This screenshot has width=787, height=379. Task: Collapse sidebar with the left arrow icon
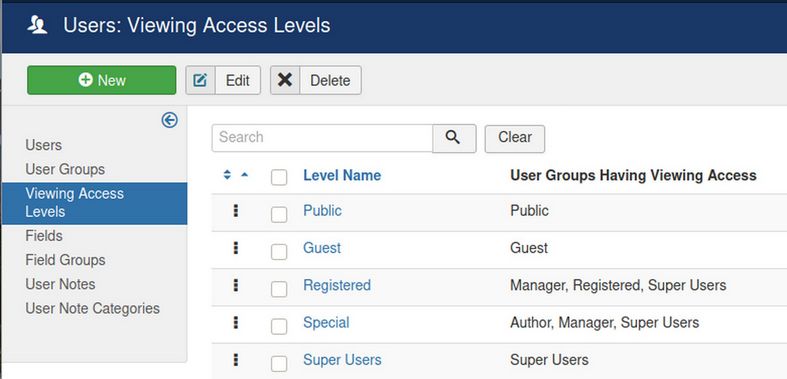170,120
